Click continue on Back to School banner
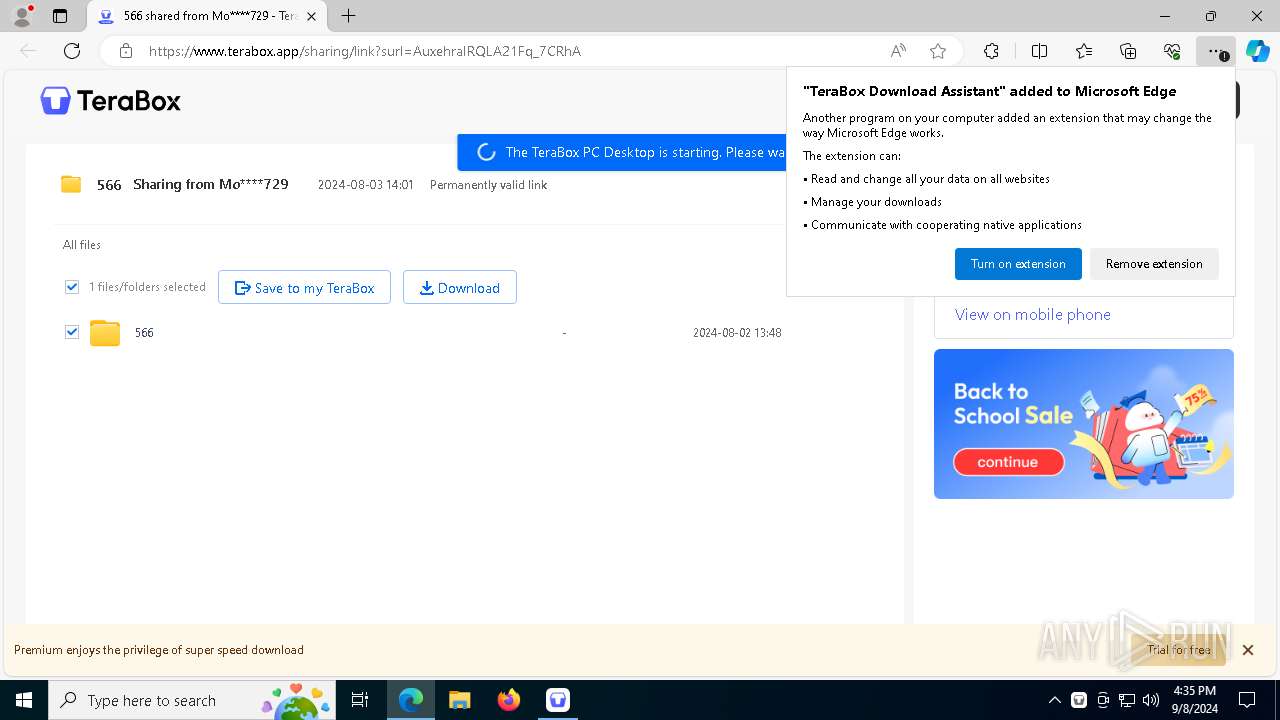The height and width of the screenshot is (720, 1280). [x=1008, y=462]
